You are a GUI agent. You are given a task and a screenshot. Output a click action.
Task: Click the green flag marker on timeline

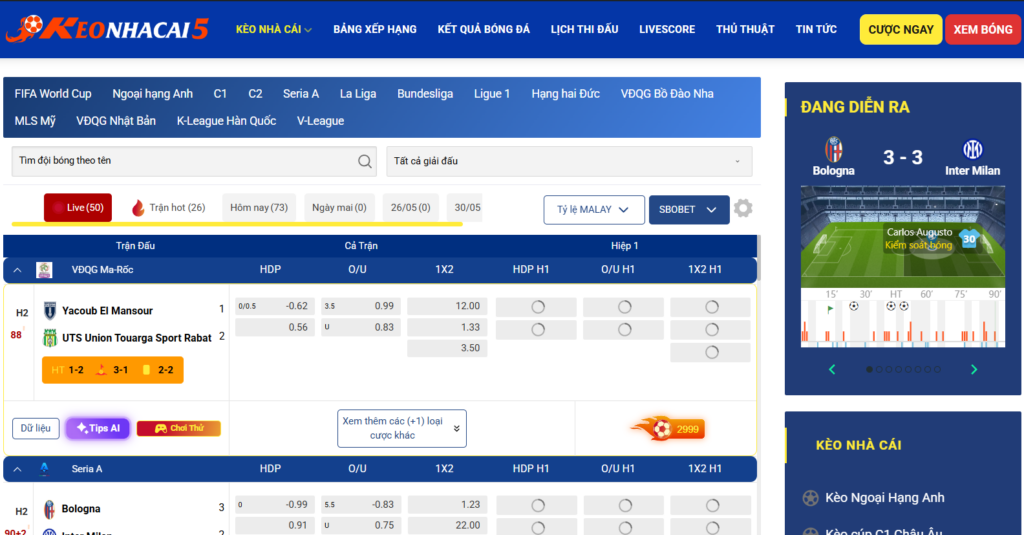click(830, 309)
